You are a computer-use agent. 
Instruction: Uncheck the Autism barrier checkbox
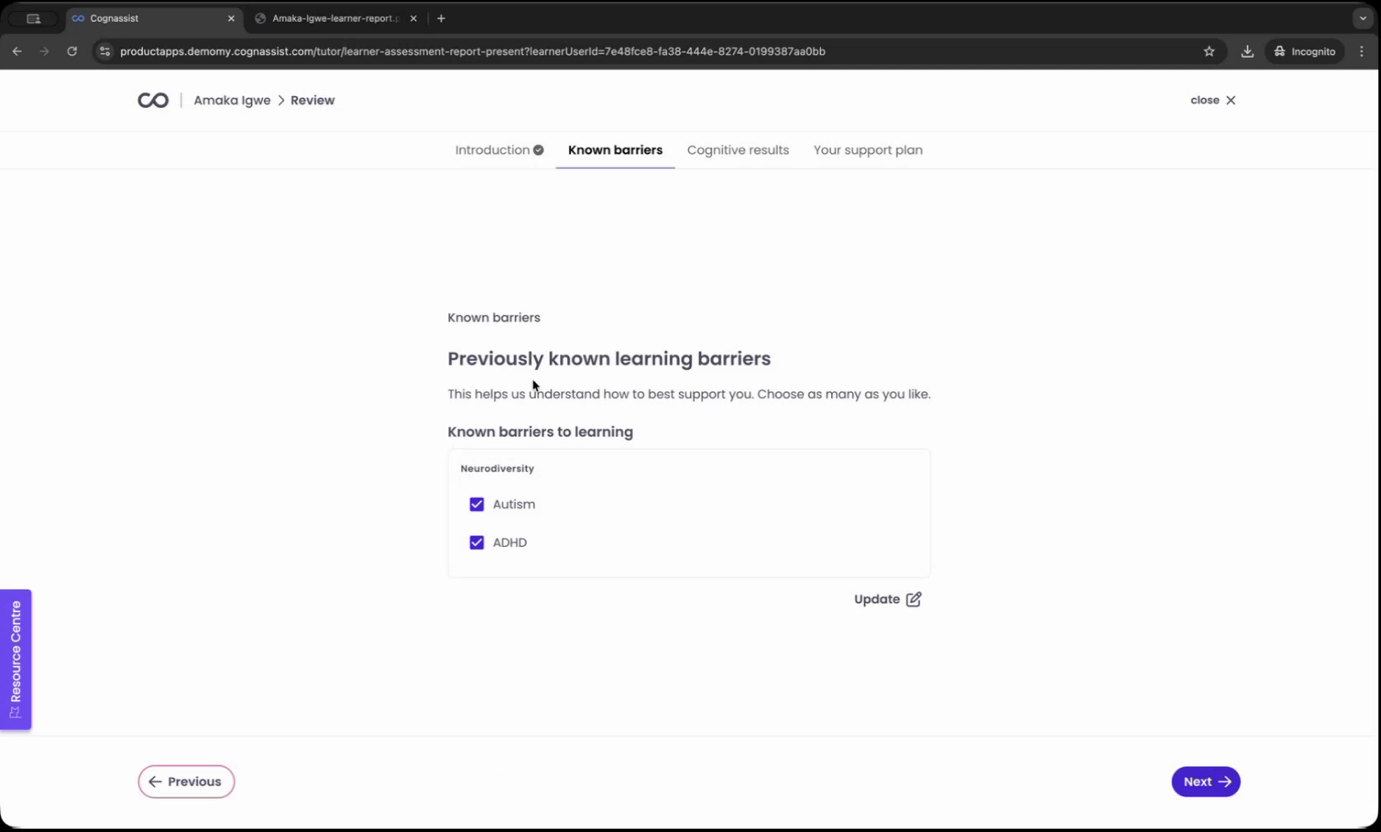pyautogui.click(x=477, y=504)
